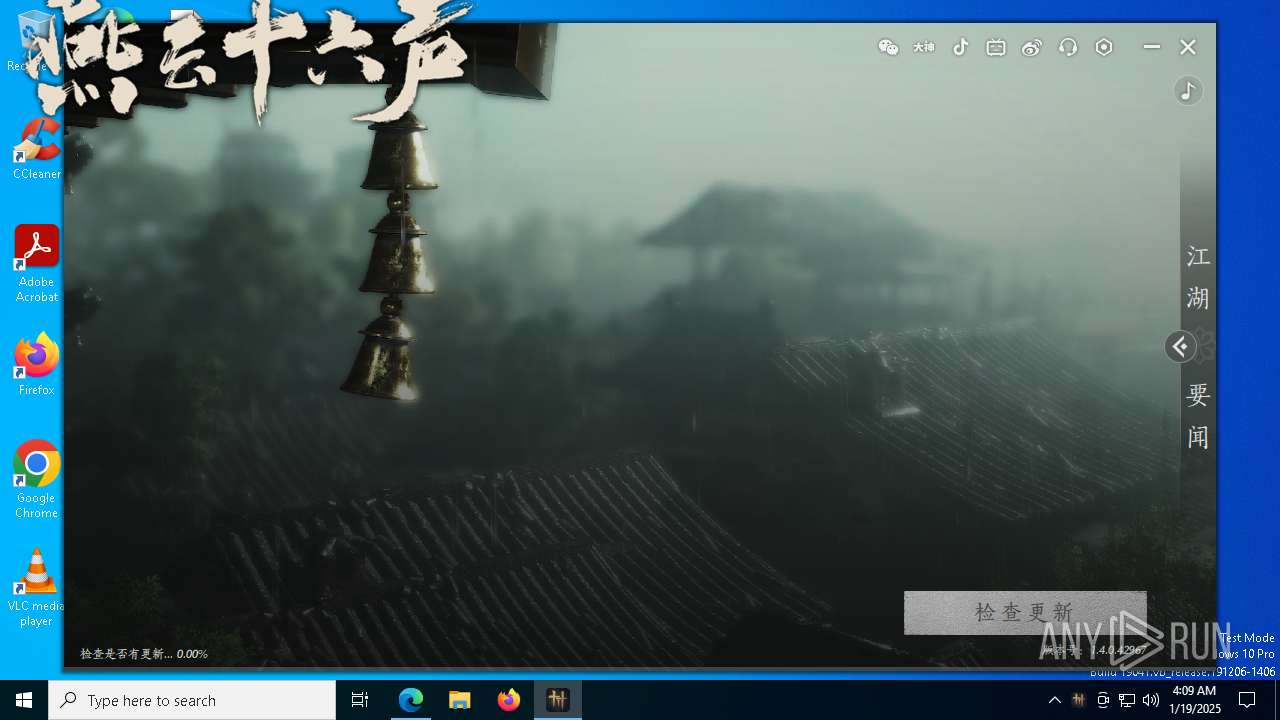Open Recycle Bin on desktop
This screenshot has height=720, width=1280.
tap(35, 40)
